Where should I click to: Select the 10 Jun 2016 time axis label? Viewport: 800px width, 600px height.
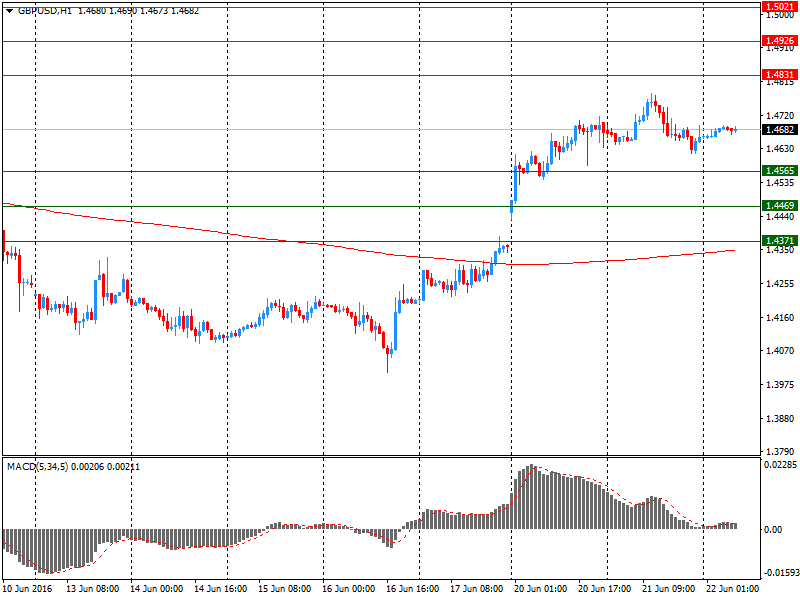pos(28,588)
